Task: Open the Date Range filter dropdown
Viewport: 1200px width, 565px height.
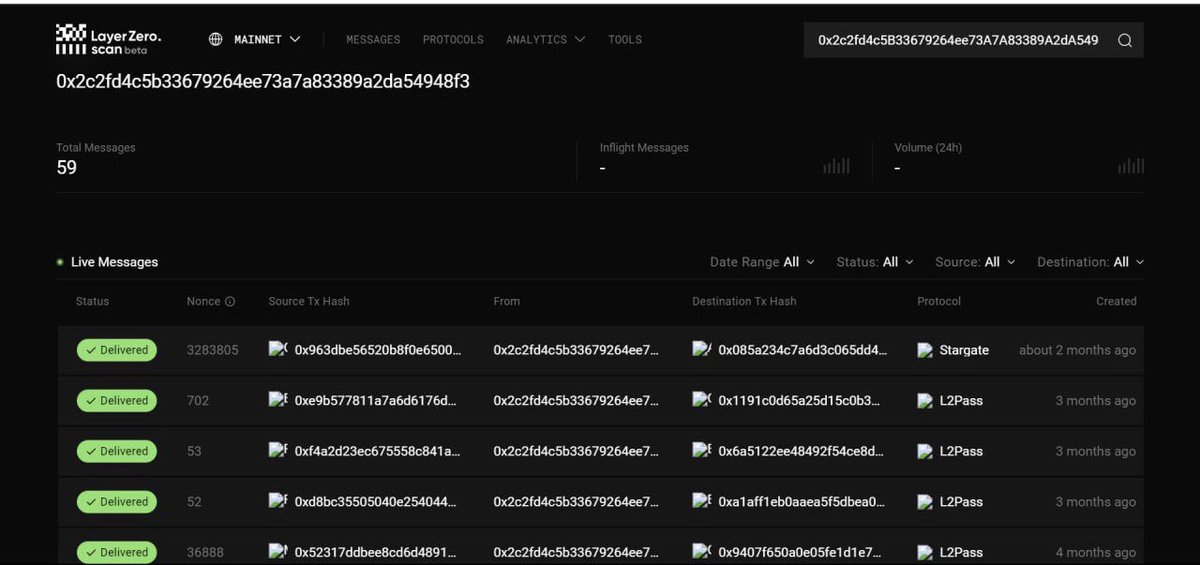Action: (762, 262)
